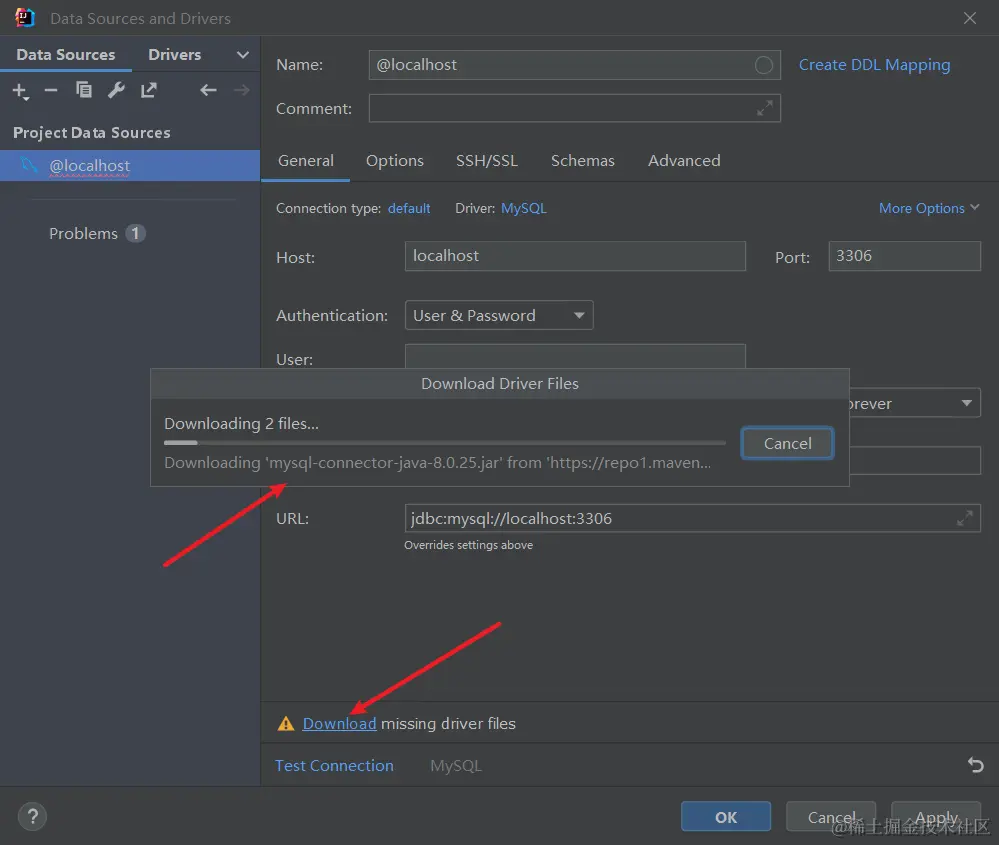Open help with question mark button
The image size is (999, 845).
[32, 816]
